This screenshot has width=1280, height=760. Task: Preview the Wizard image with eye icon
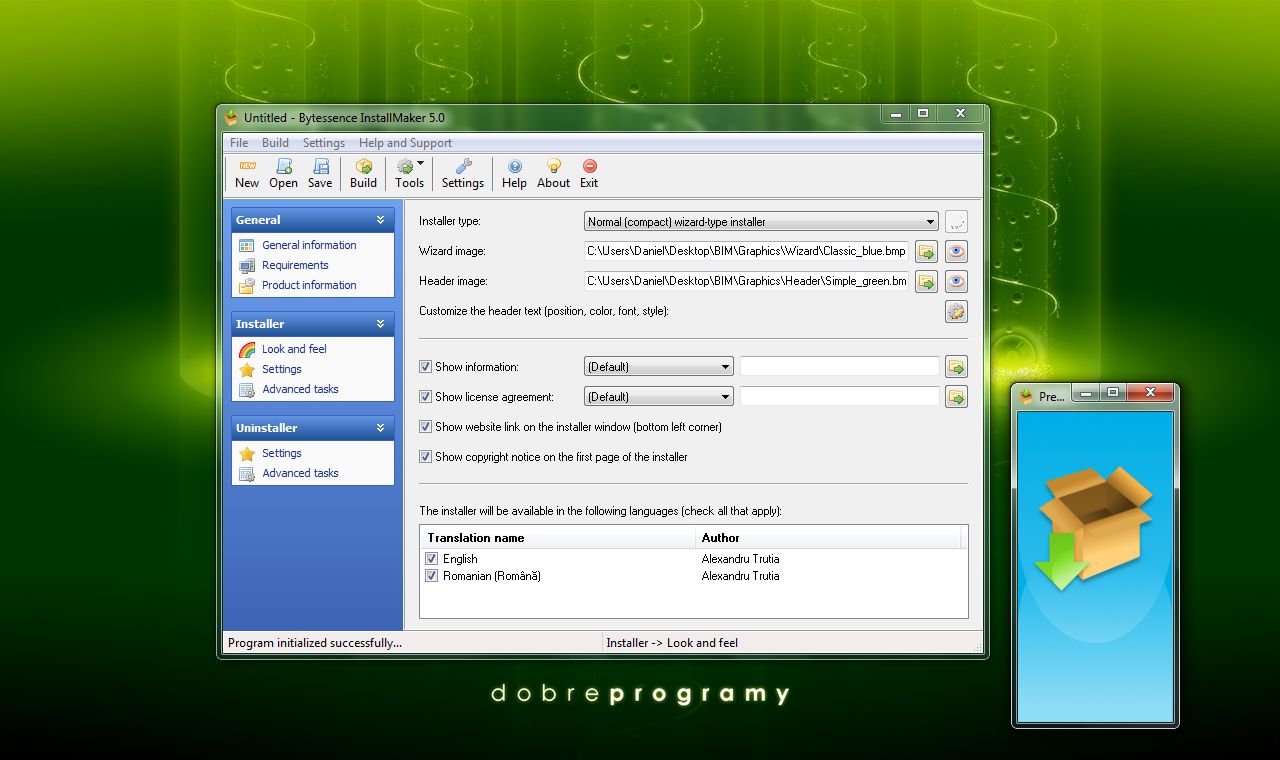click(x=956, y=252)
